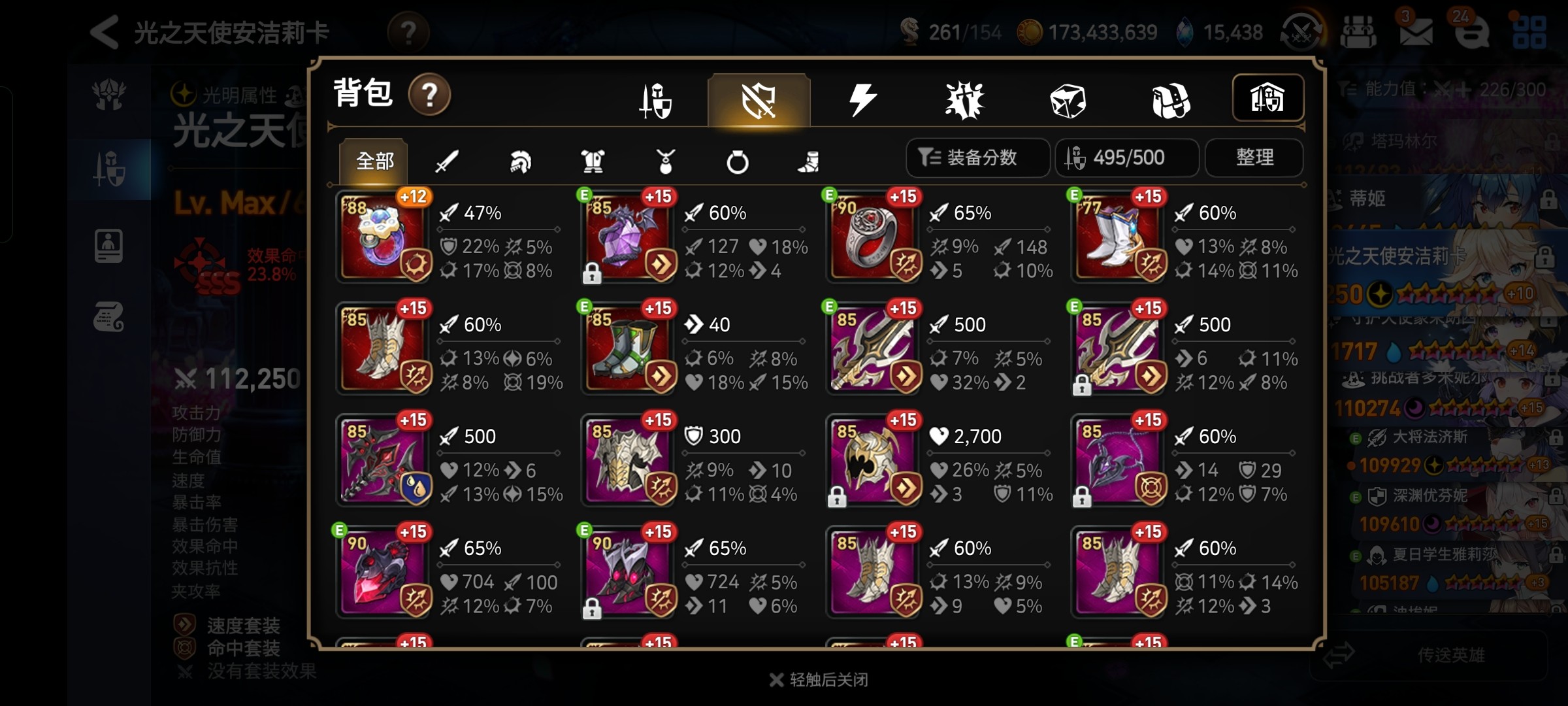The image size is (1568, 706).
Task: Select the level 88 +12 ring item
Action: click(x=384, y=237)
